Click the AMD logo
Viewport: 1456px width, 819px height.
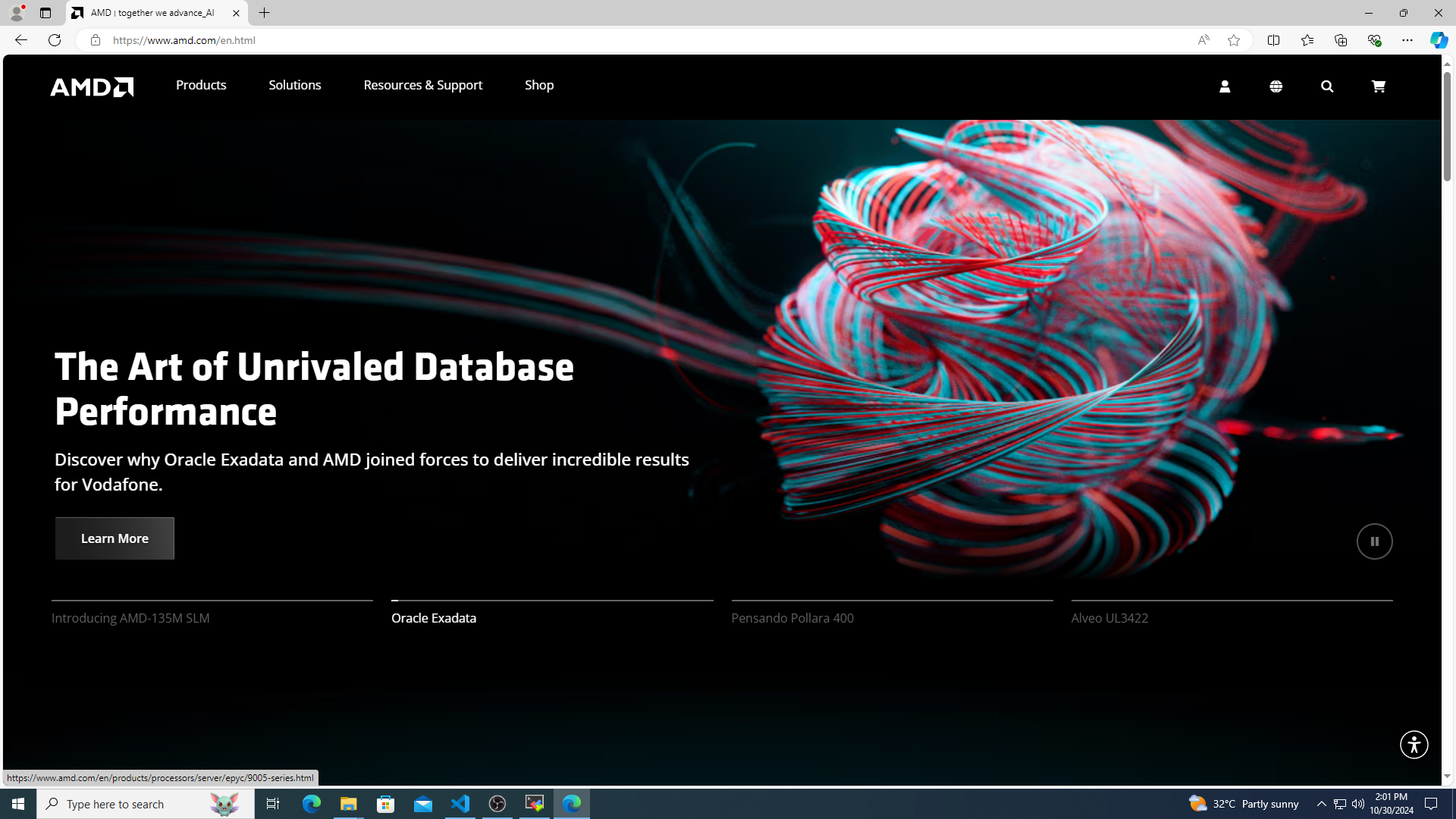(x=92, y=86)
